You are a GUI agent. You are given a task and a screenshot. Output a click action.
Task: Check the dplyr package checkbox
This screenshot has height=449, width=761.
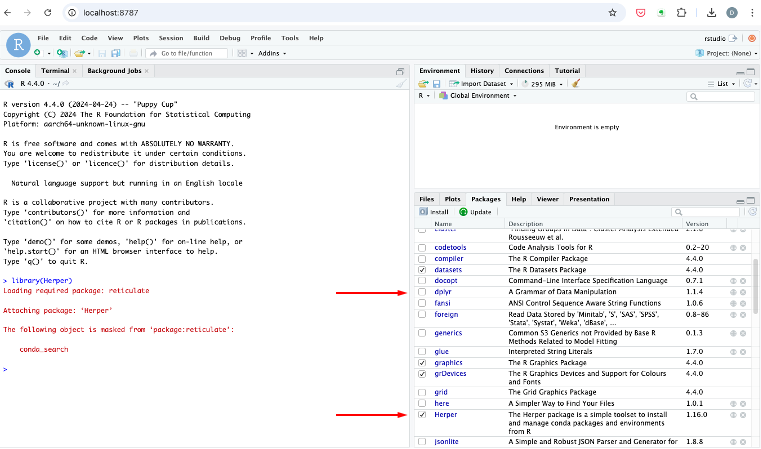[422, 292]
